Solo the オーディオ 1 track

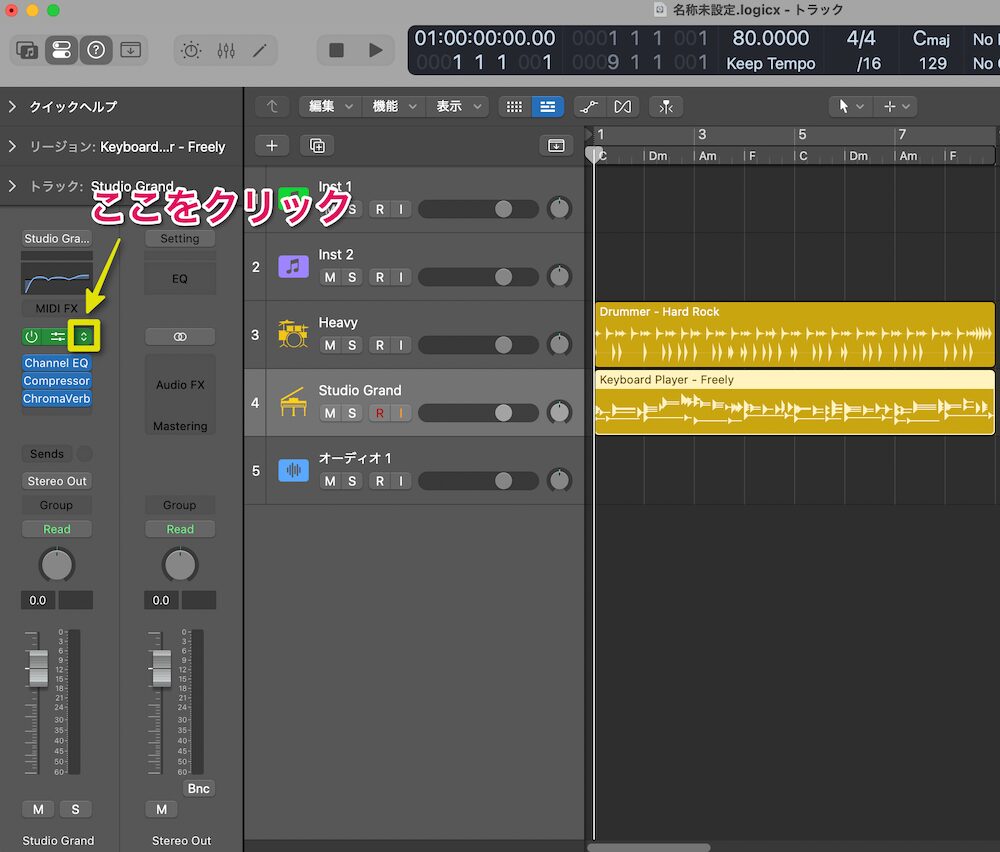tap(352, 481)
